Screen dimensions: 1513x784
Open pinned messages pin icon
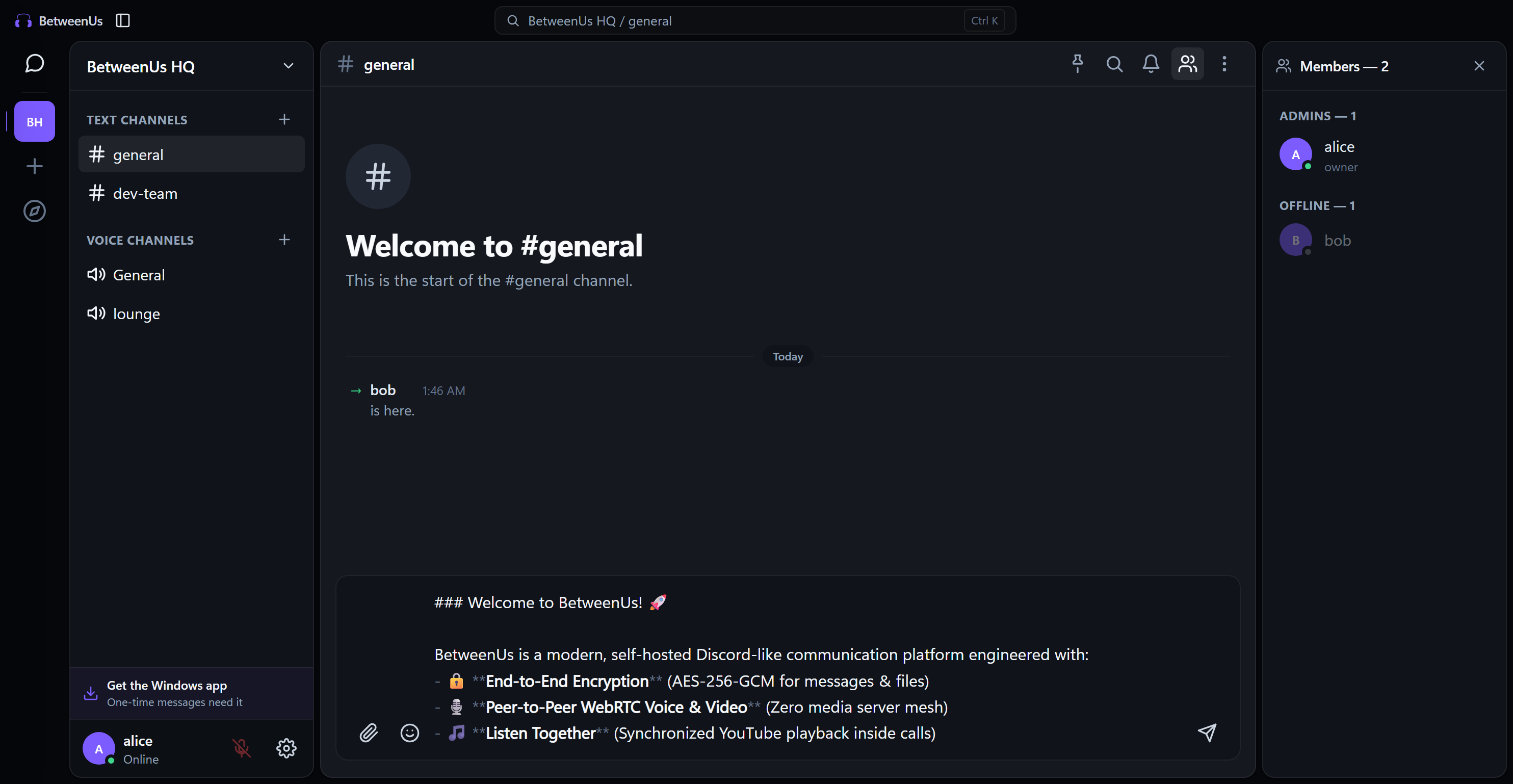(x=1077, y=63)
